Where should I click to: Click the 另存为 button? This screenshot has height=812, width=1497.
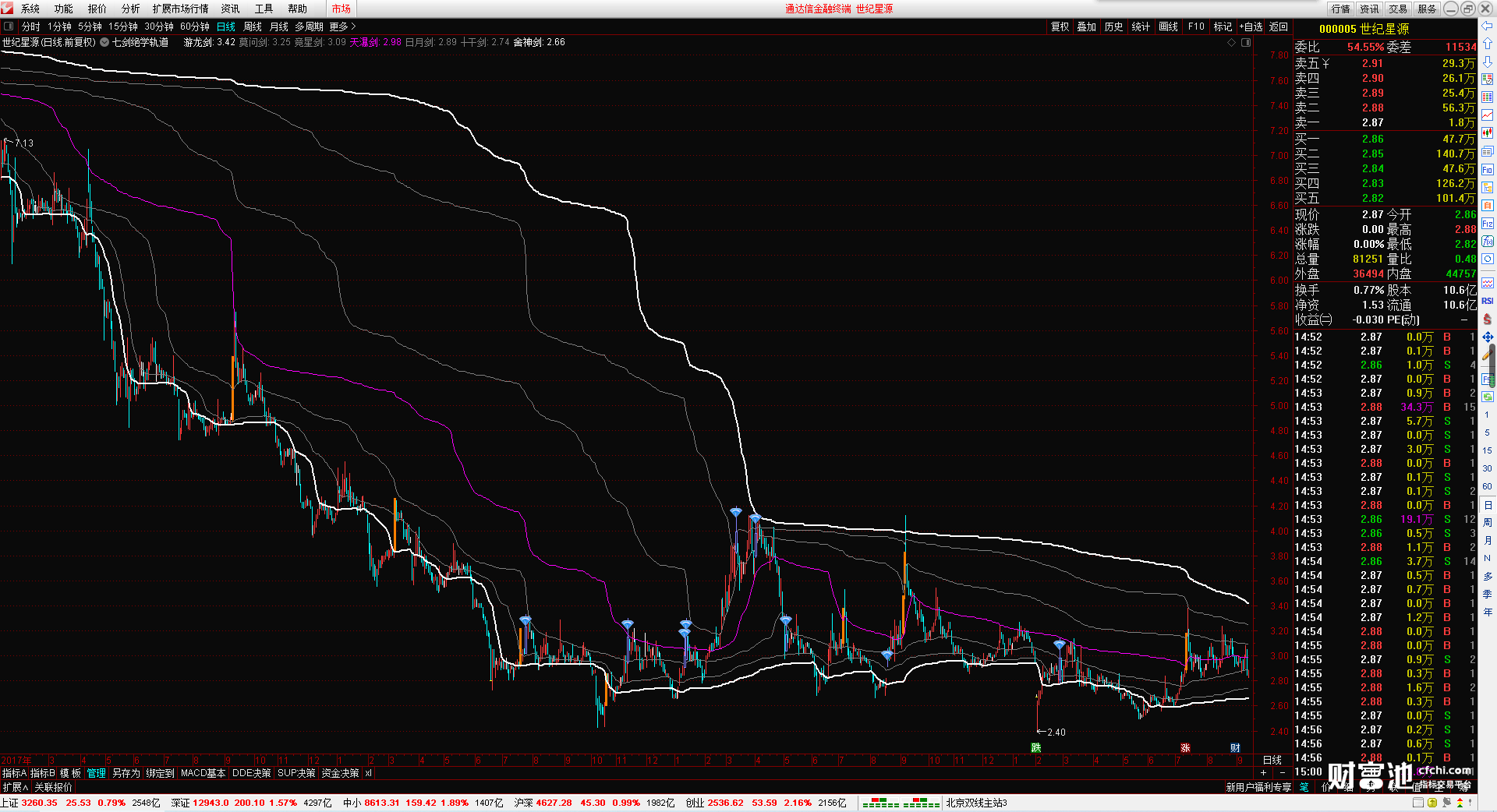pos(126,773)
